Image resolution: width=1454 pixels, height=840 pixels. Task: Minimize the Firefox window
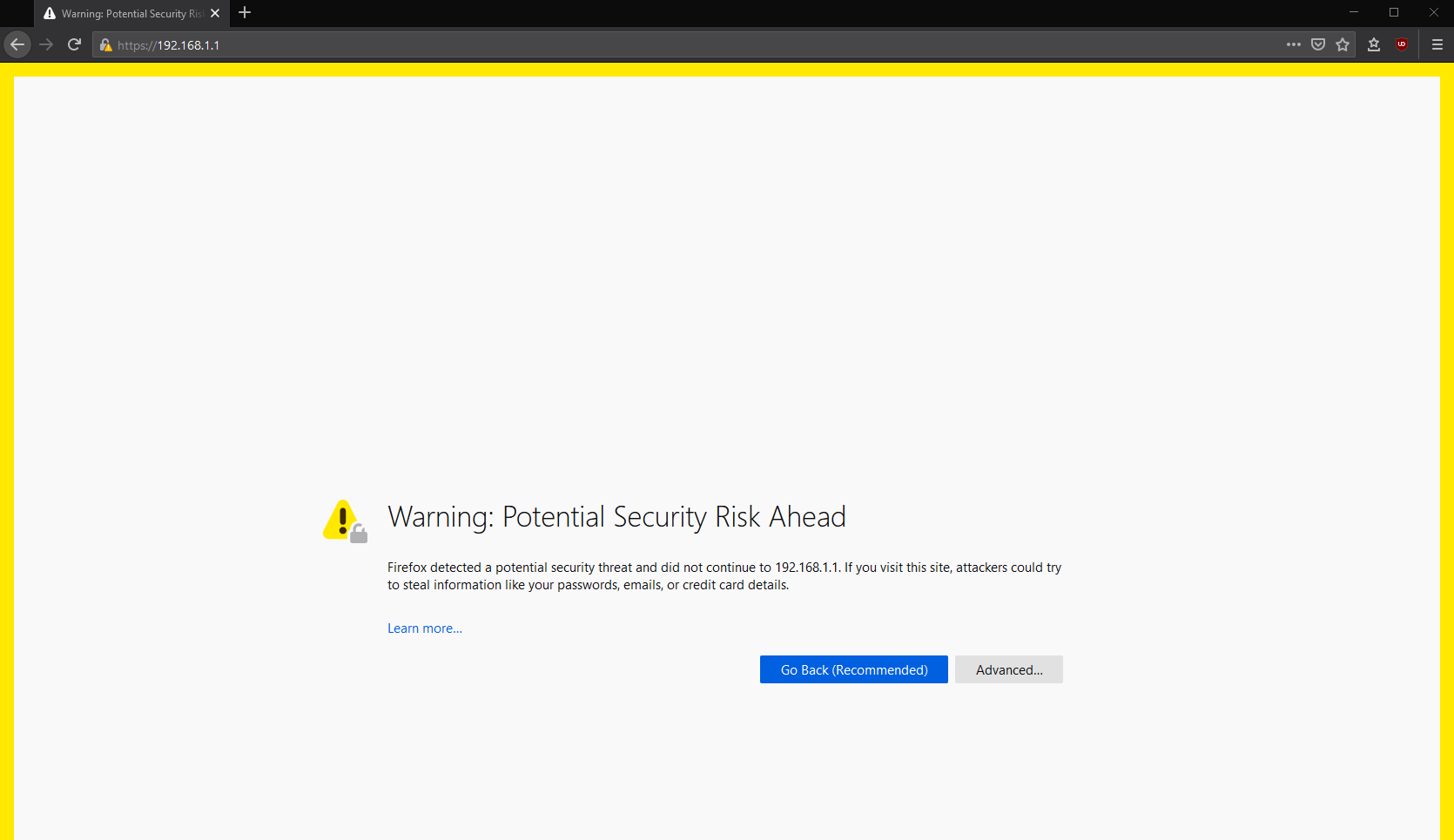tap(1354, 12)
